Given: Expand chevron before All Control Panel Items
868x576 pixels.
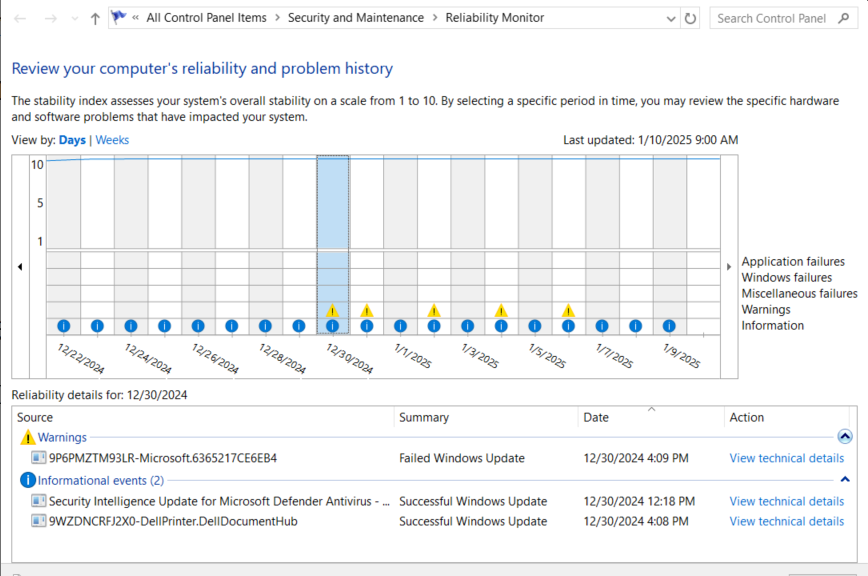Looking at the screenshot, I should pyautogui.click(x=136, y=18).
